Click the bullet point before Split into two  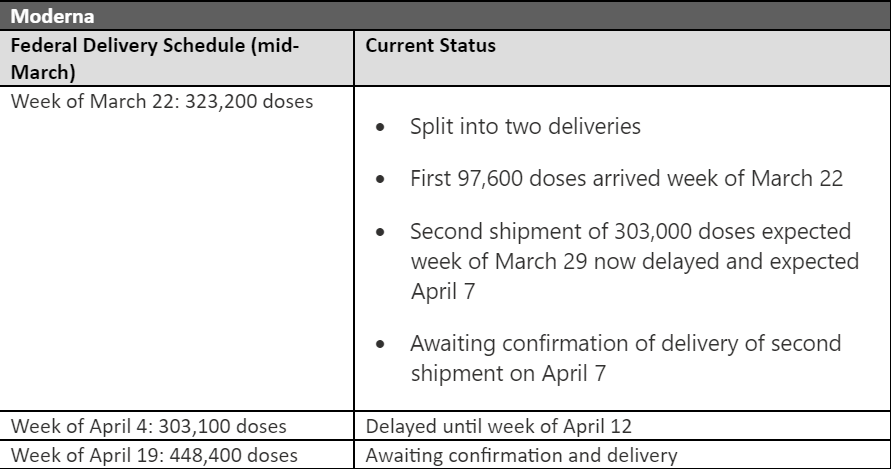pos(380,127)
